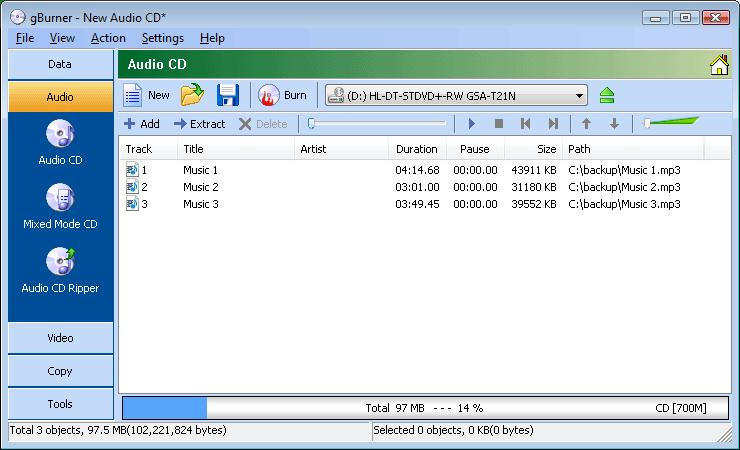This screenshot has width=740, height=450.
Task: Skip to the next track
Action: pyautogui.click(x=553, y=124)
